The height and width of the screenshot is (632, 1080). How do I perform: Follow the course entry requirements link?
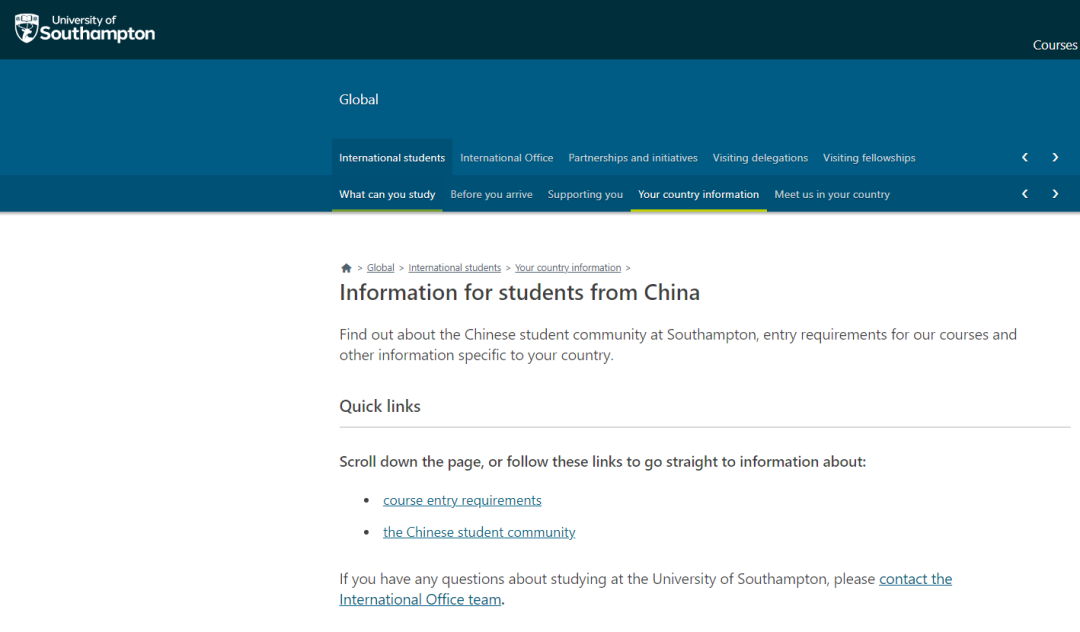(462, 500)
